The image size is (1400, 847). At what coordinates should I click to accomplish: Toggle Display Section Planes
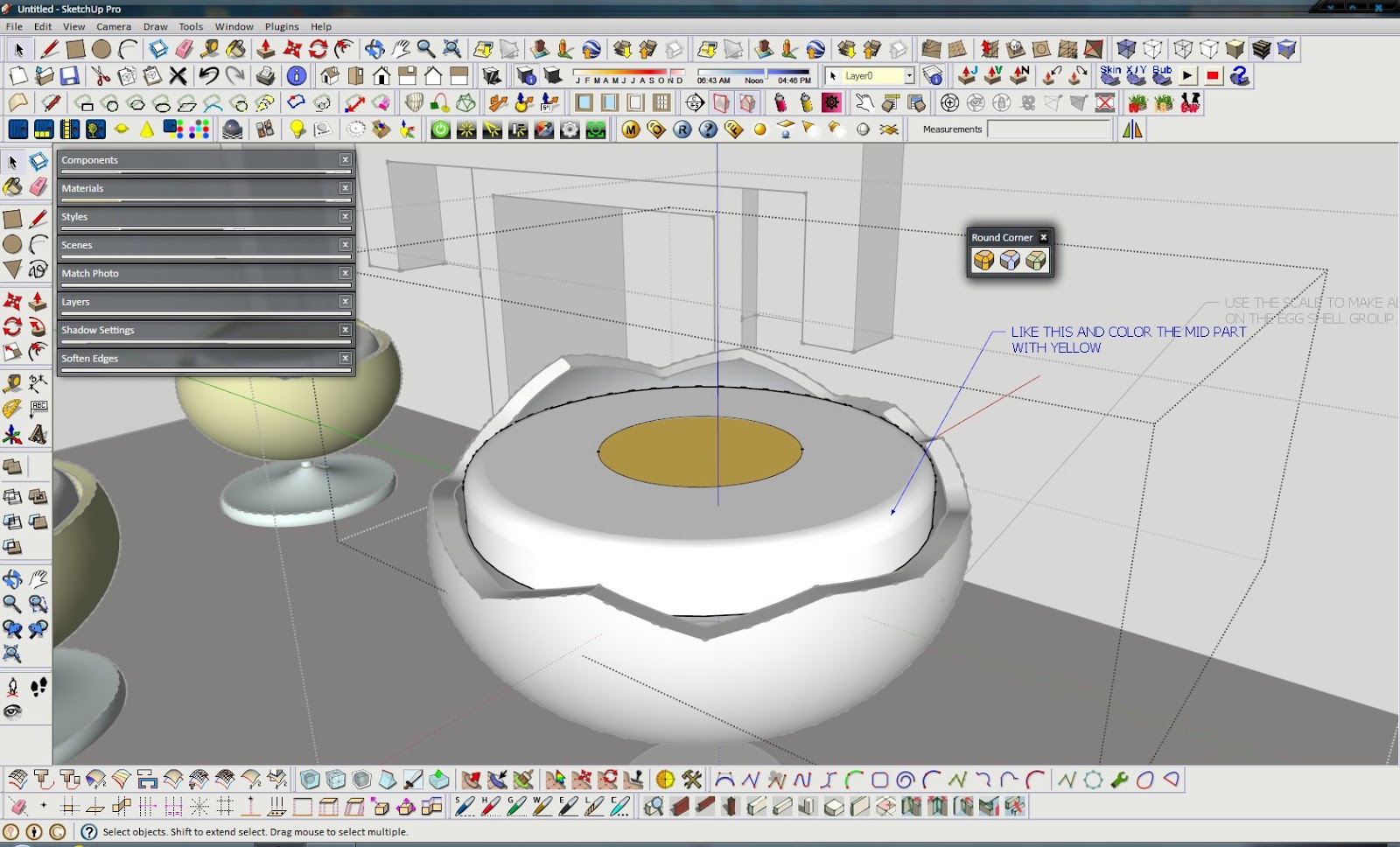[721, 103]
